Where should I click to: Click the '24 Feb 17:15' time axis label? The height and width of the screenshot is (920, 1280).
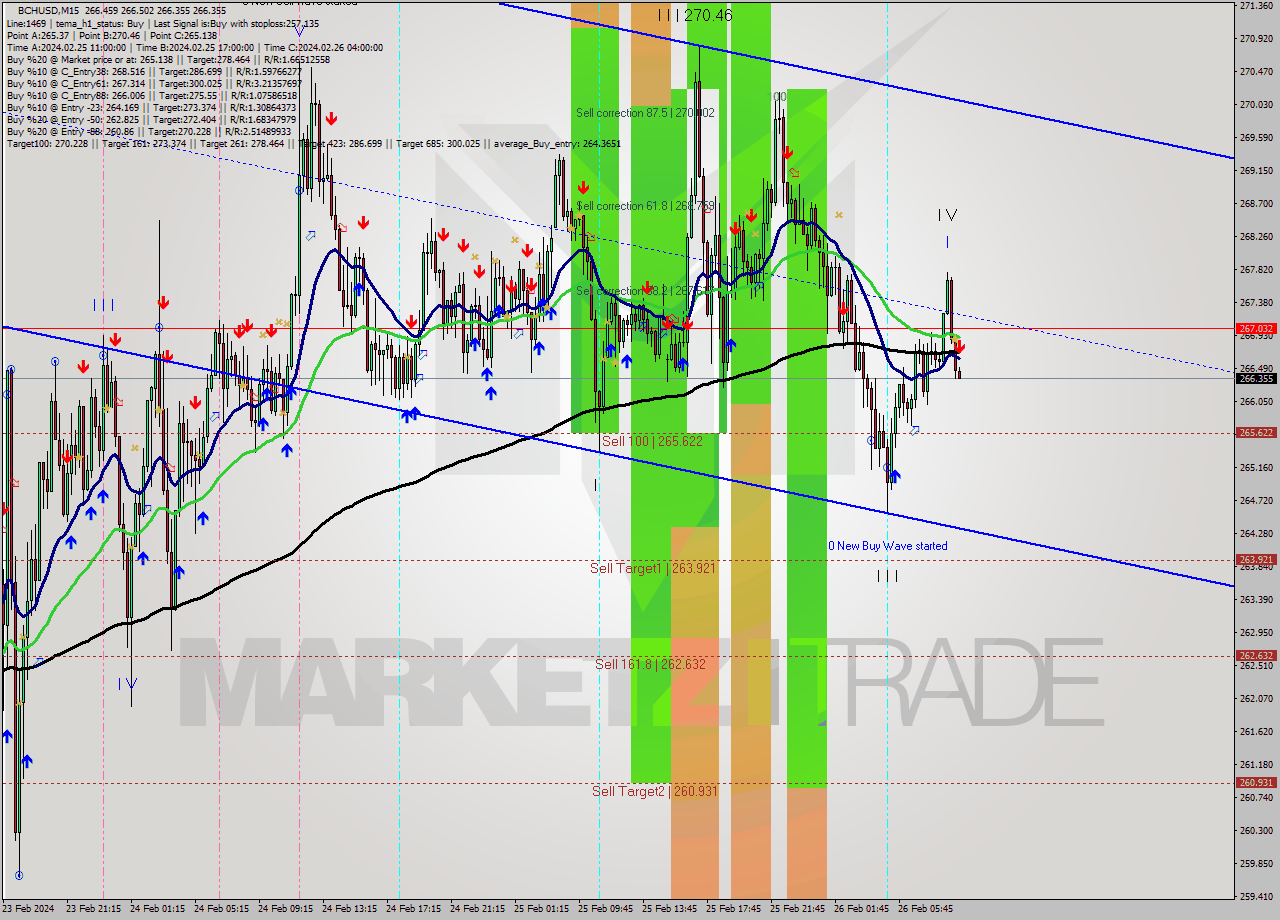[x=413, y=909]
